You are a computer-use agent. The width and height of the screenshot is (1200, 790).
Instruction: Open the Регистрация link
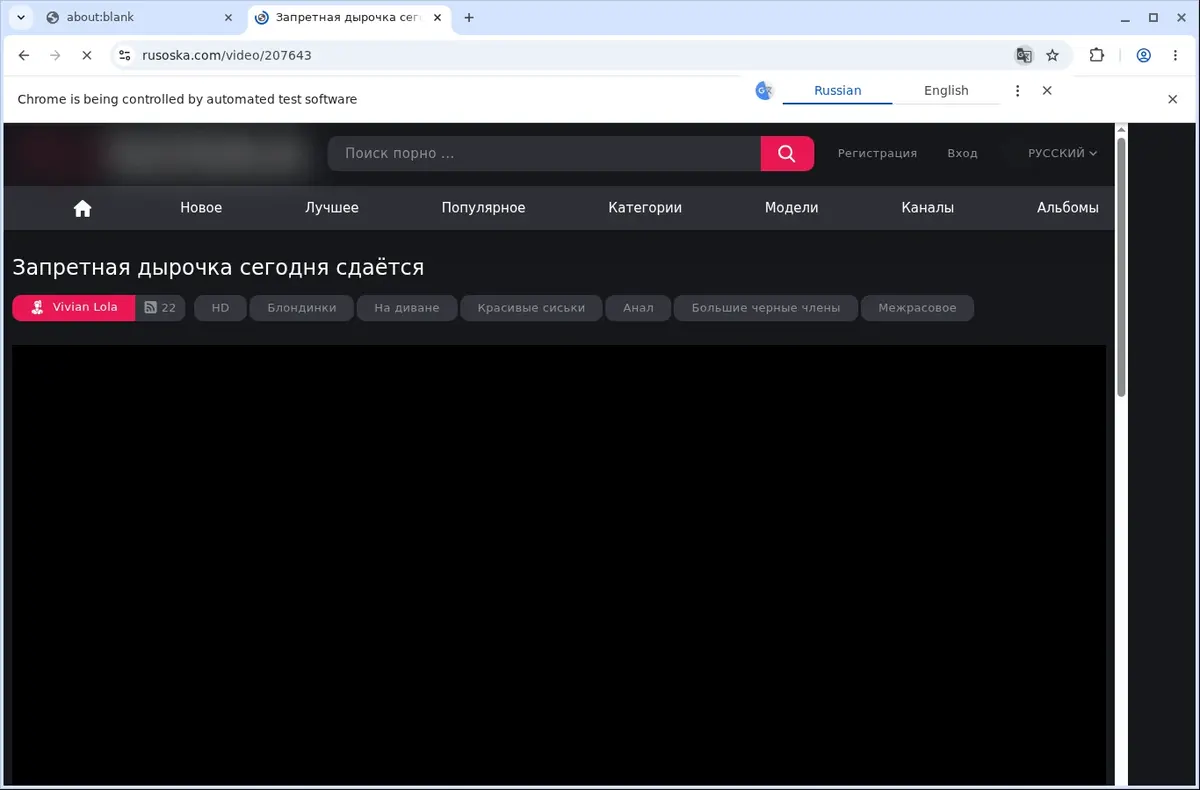(877, 153)
